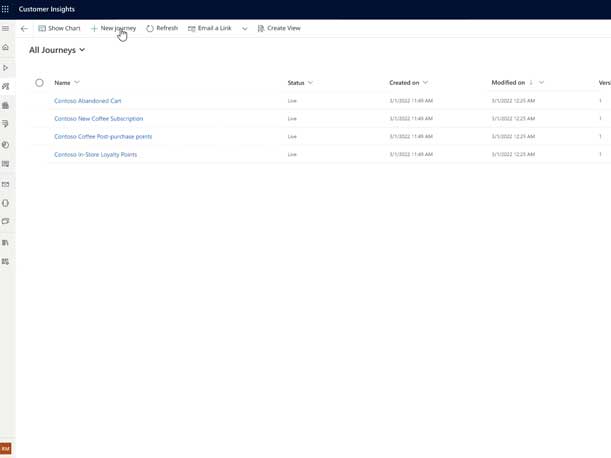Click Email a Link in the command bar
Image resolution: width=611 pixels, height=458 pixels.
tap(210, 28)
